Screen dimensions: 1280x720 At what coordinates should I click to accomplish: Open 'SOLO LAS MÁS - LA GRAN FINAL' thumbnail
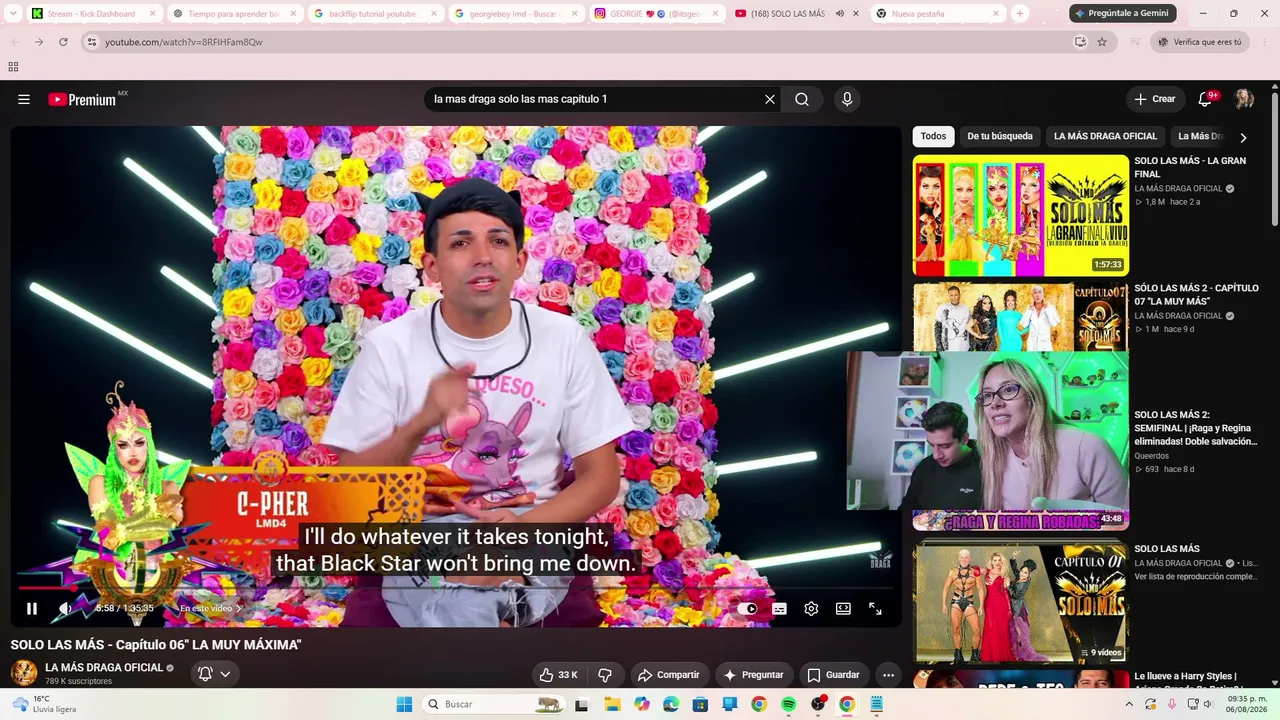(1021, 215)
